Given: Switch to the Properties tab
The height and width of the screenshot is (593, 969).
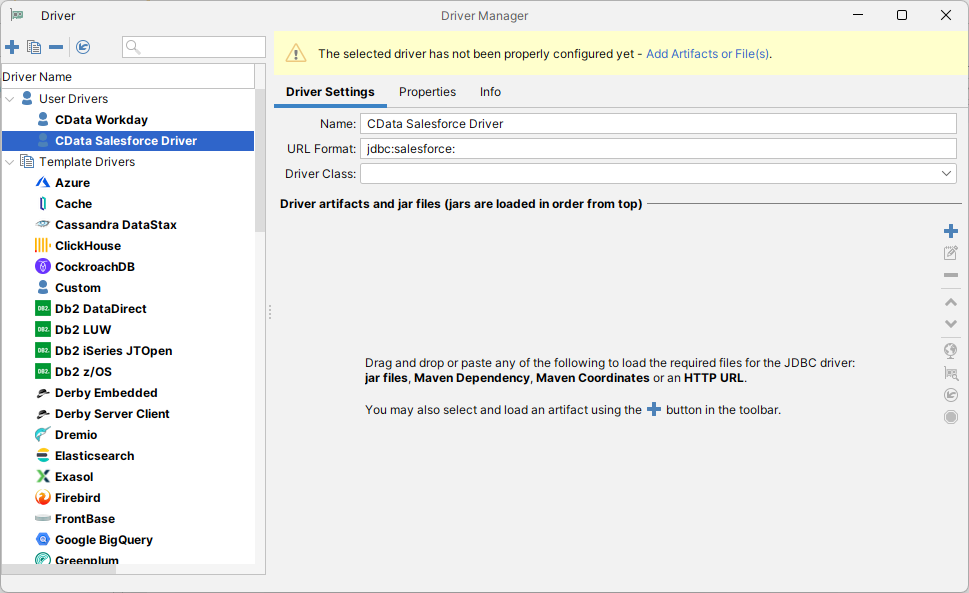Looking at the screenshot, I should (427, 92).
